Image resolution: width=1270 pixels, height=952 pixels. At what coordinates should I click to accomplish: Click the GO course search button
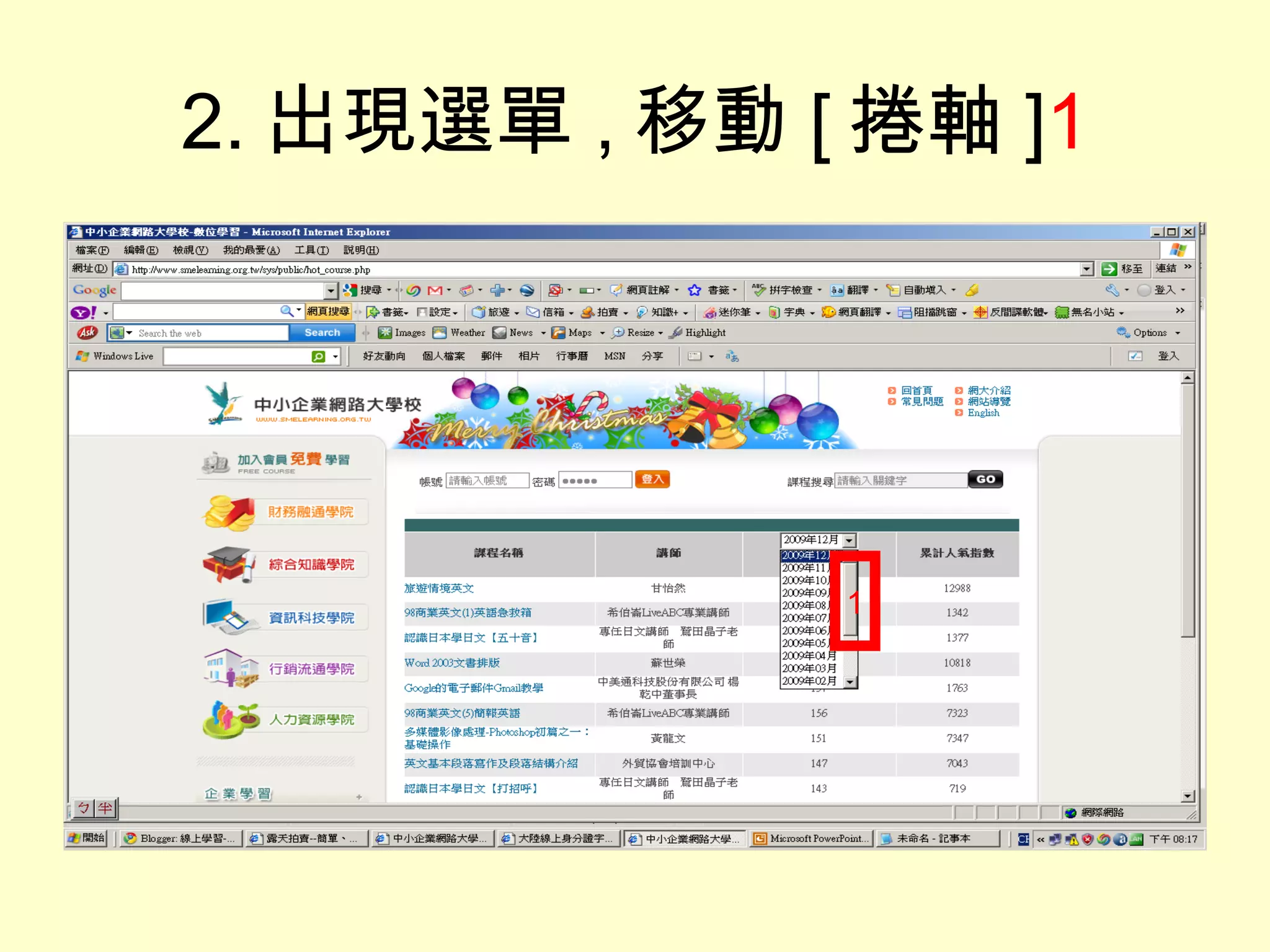985,480
